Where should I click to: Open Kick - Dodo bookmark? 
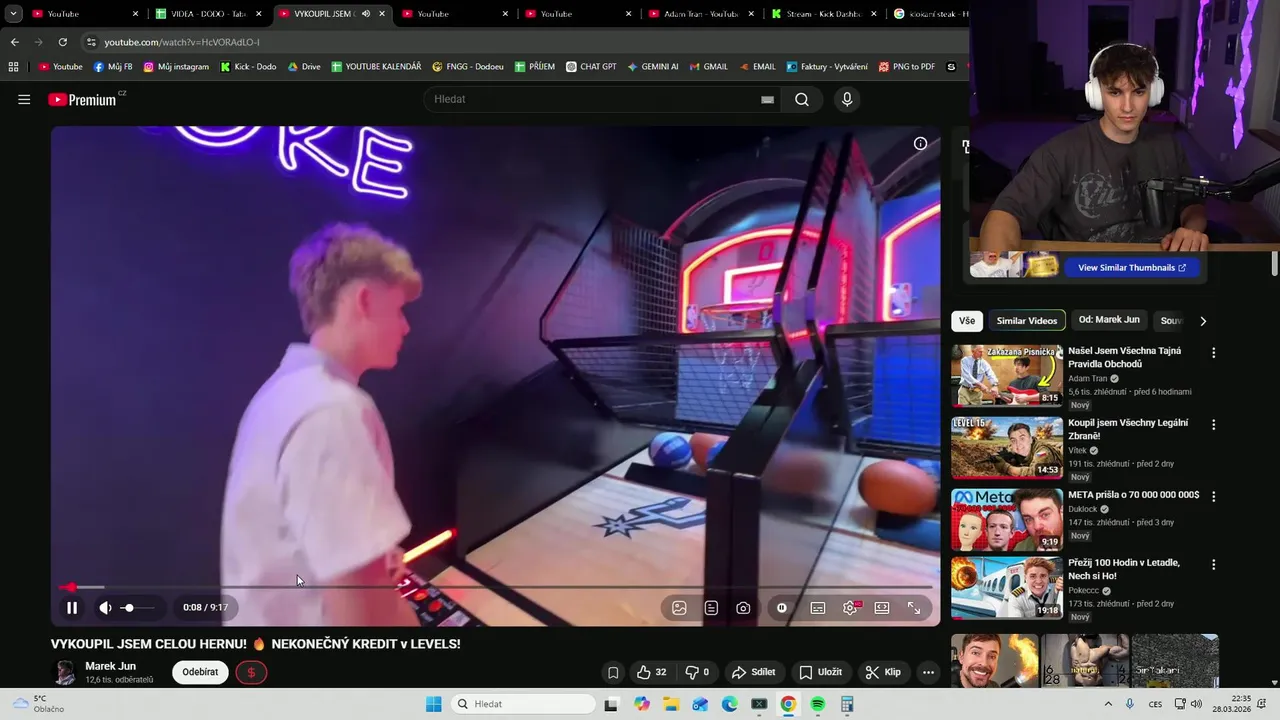[x=248, y=67]
